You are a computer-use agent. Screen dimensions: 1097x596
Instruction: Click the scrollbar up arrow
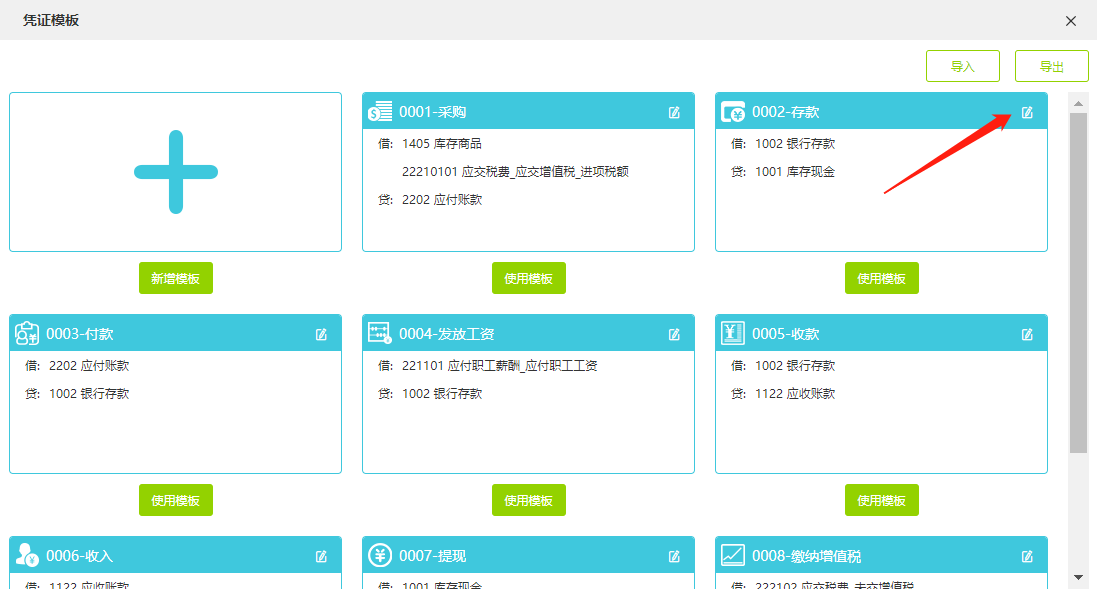click(x=1078, y=102)
